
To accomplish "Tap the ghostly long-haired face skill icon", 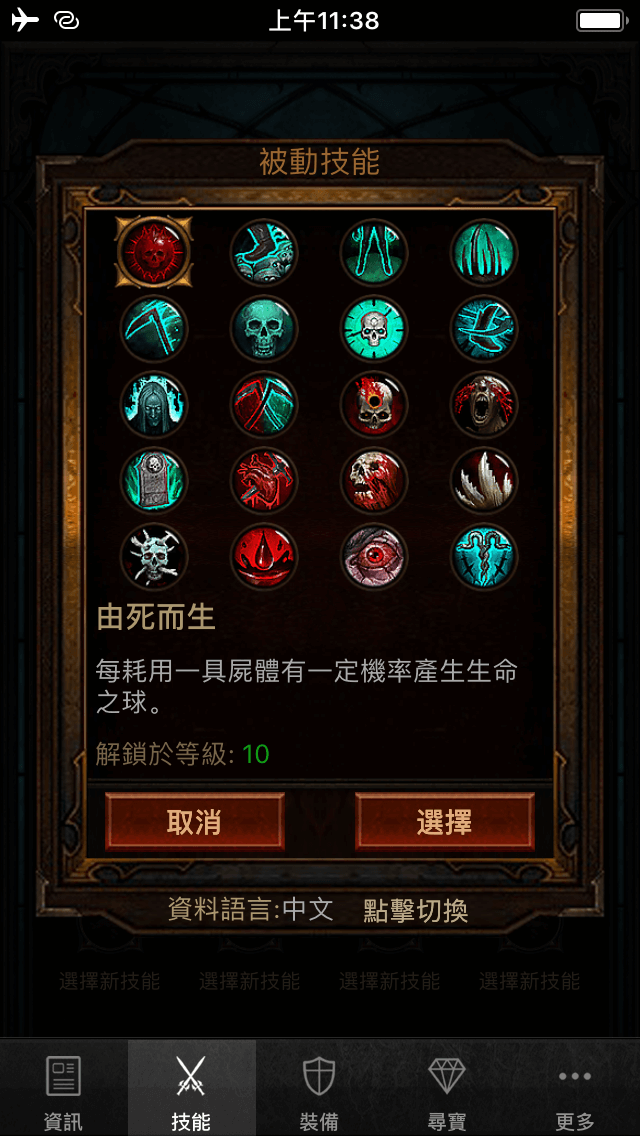I will click(154, 405).
